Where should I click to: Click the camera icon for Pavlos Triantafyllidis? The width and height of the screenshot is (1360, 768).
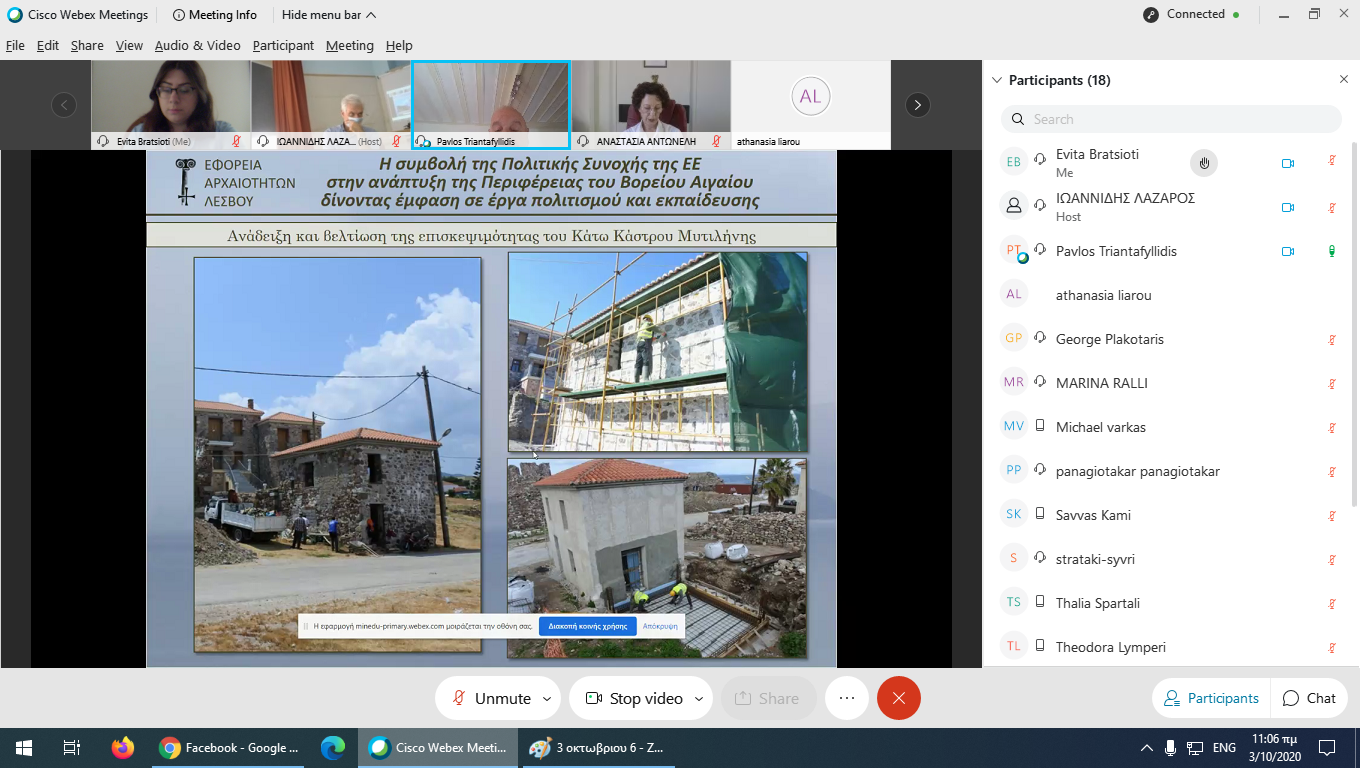click(x=1288, y=252)
